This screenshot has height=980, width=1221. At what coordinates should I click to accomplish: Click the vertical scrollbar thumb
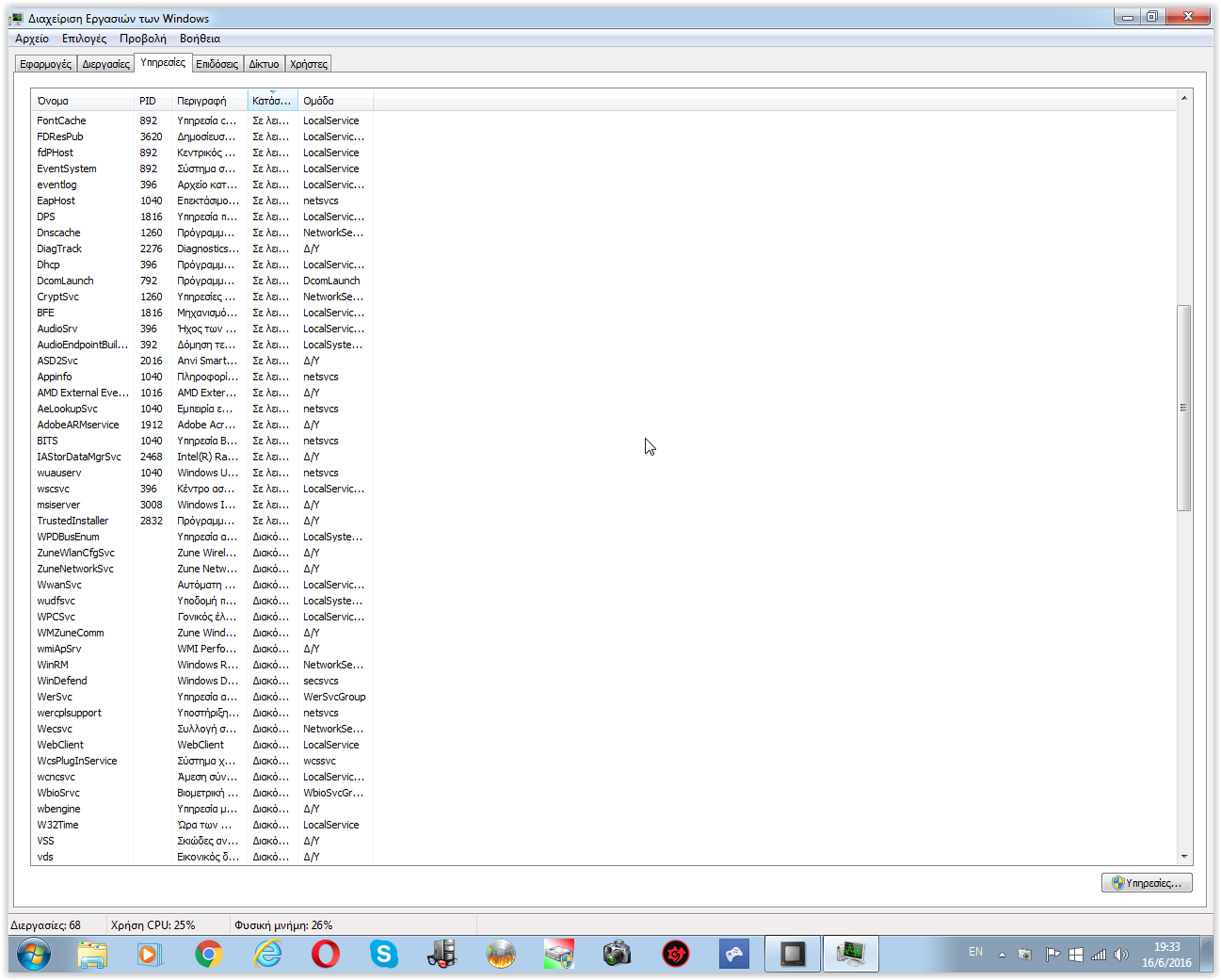click(x=1184, y=408)
